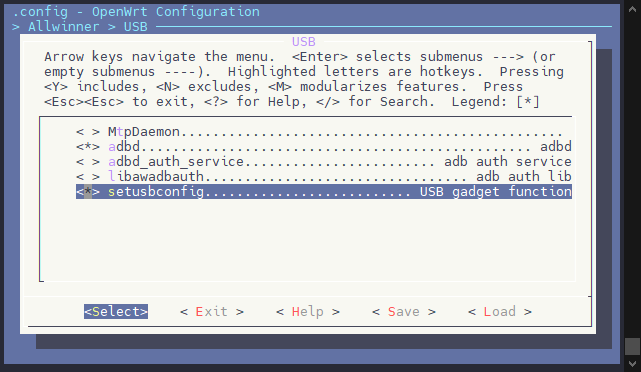
Task: Click the Exit button
Action: 212,311
